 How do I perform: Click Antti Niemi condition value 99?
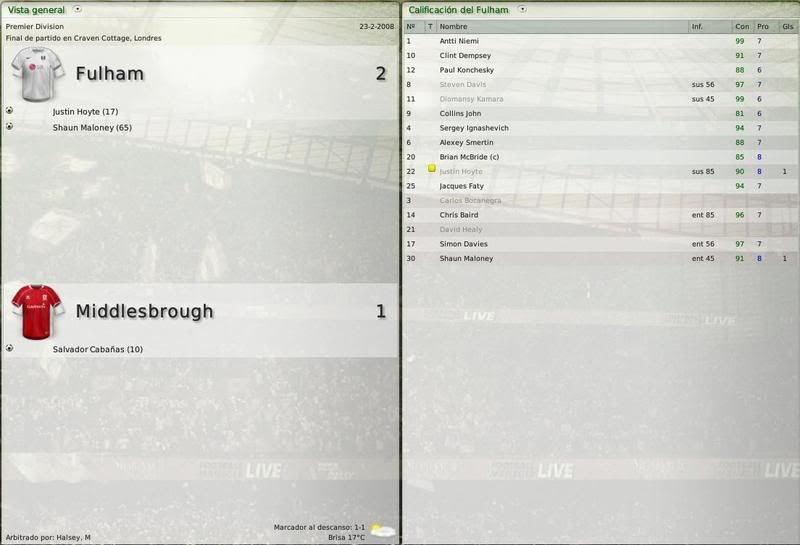[x=740, y=41]
